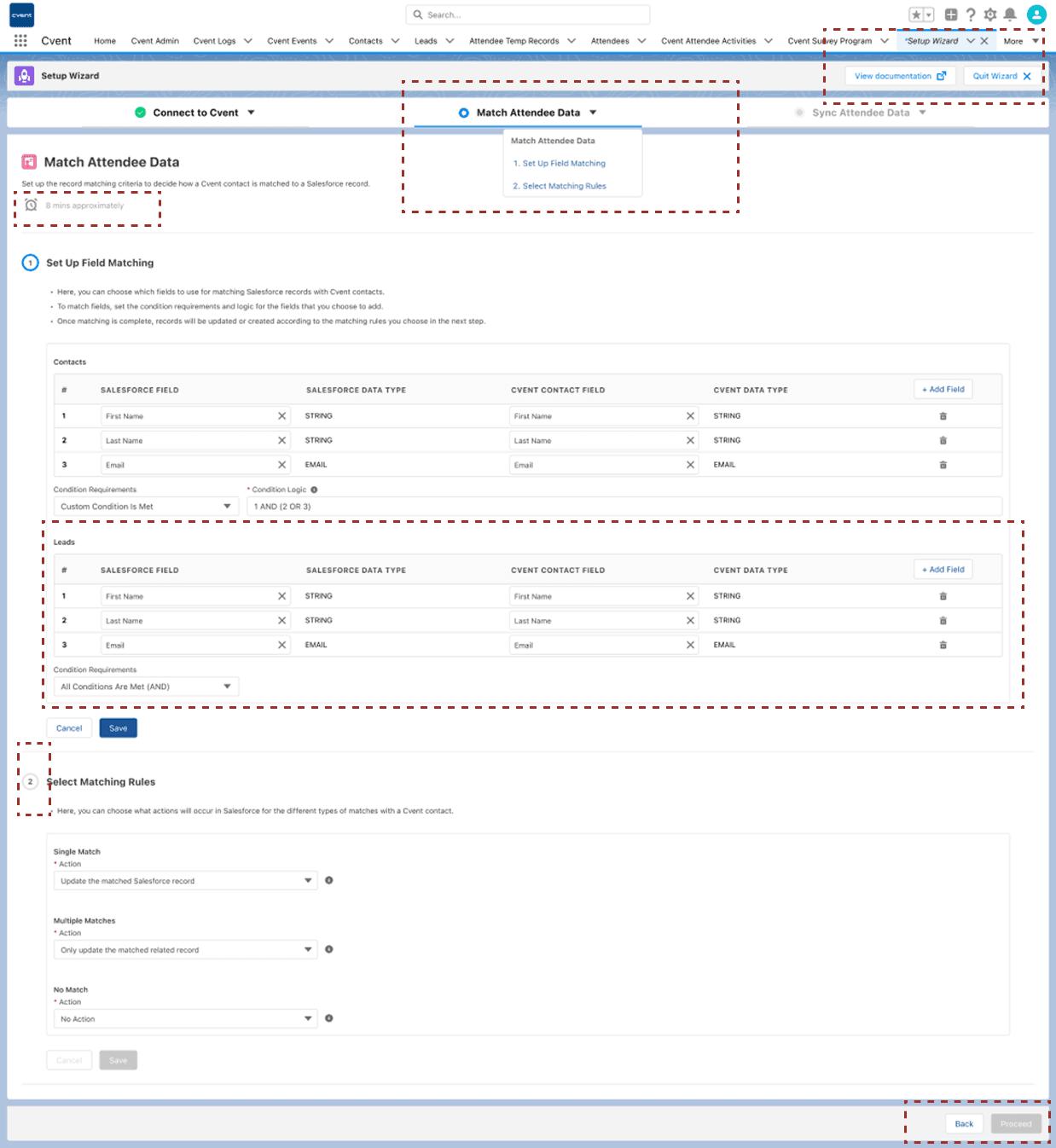Viewport: 1056px width, 1148px height.
Task: Delete Leads row 2 with trash icon
Action: [943, 621]
